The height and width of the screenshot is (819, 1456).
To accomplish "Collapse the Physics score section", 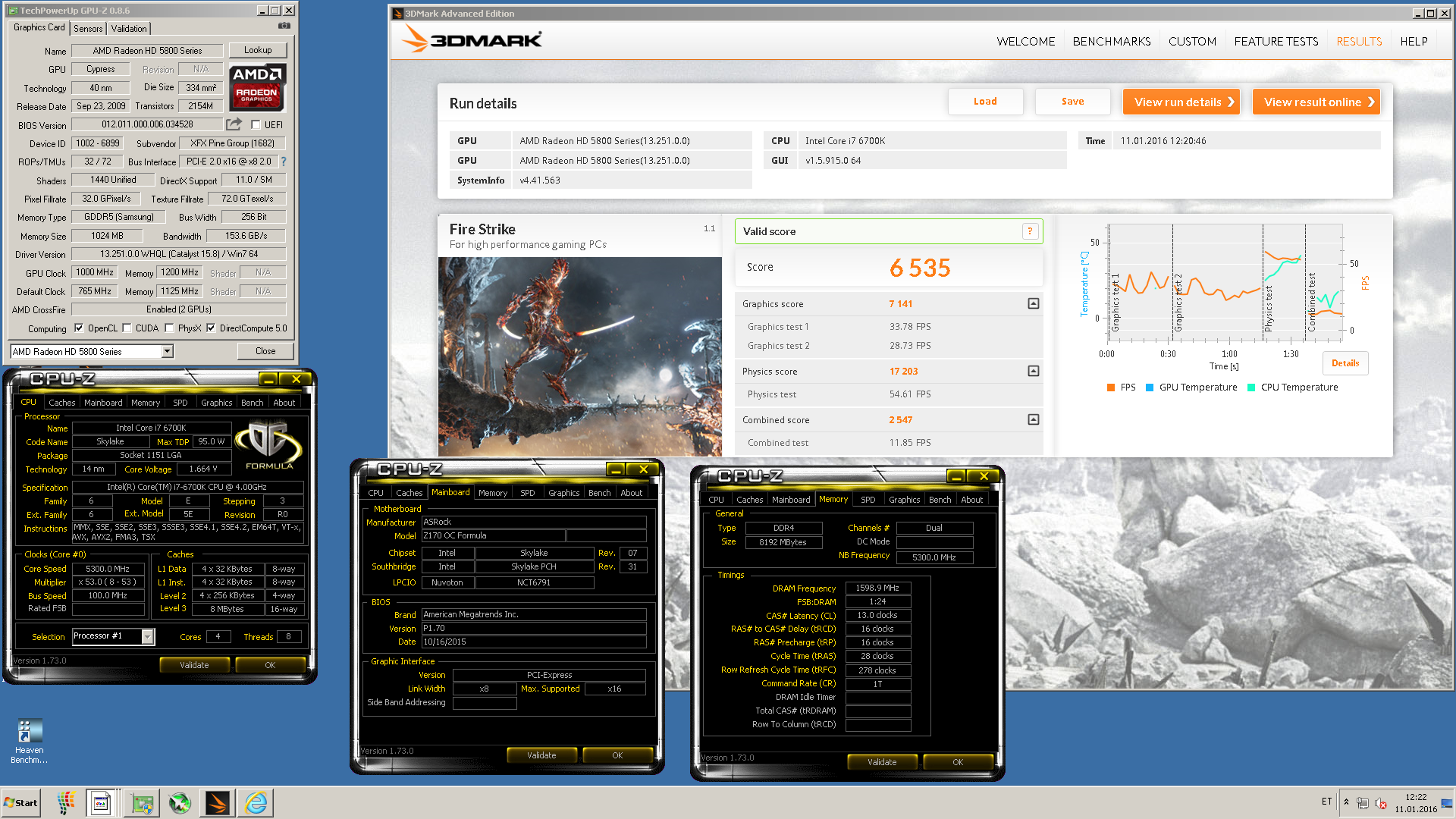I will (x=1033, y=371).
